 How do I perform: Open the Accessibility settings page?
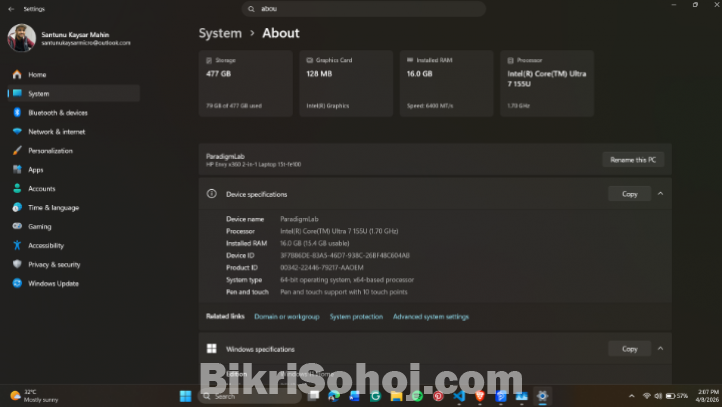[x=46, y=245]
